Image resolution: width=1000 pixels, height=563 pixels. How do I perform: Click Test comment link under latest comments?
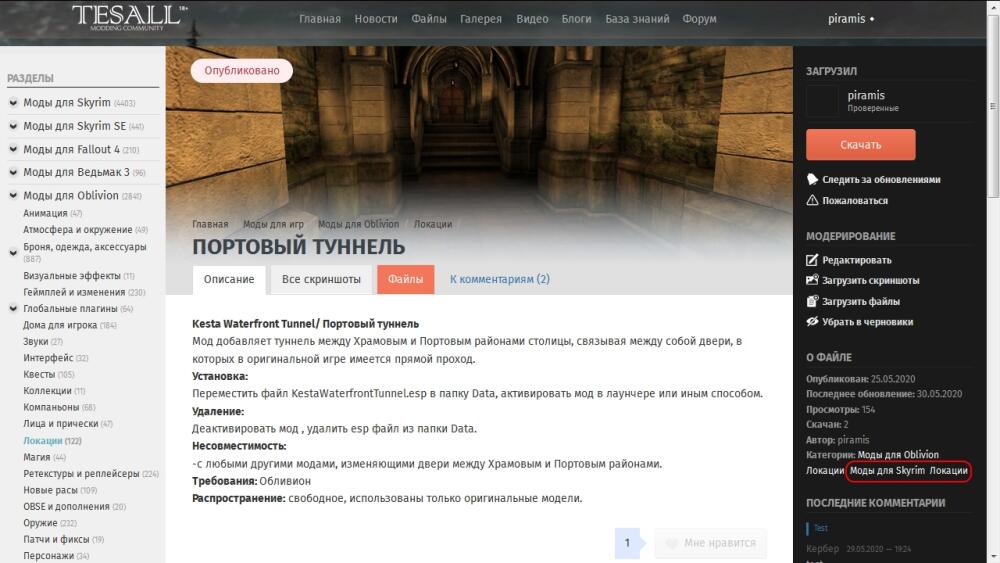[x=821, y=528]
